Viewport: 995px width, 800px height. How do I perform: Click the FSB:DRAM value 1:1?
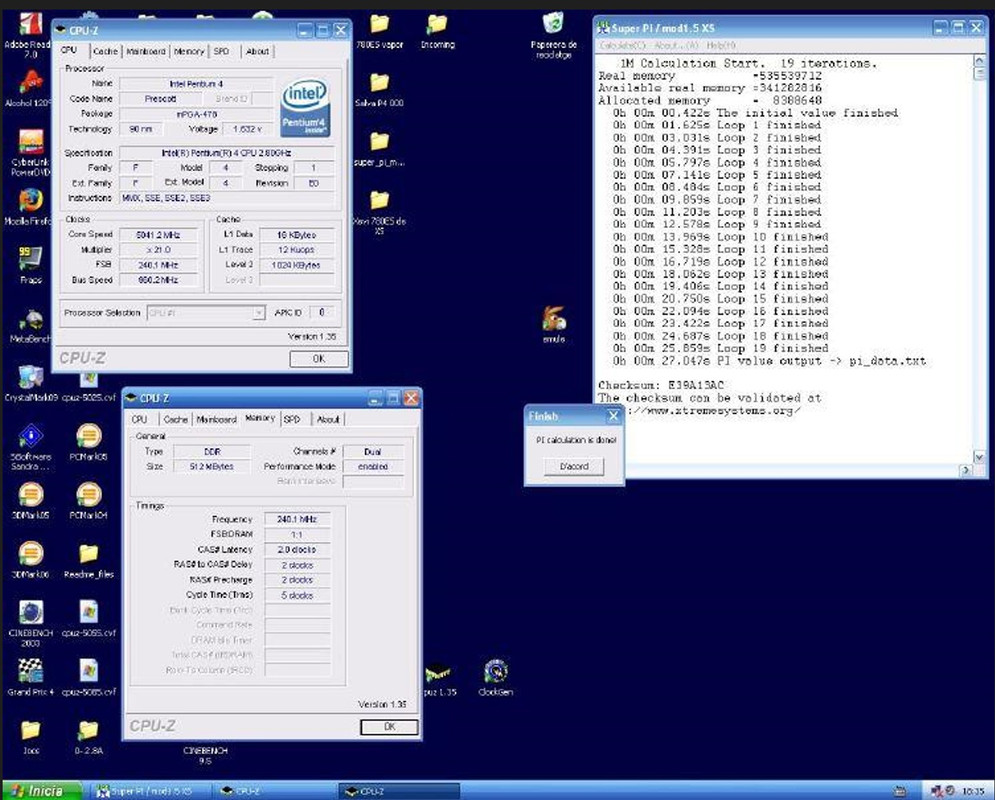point(296,534)
